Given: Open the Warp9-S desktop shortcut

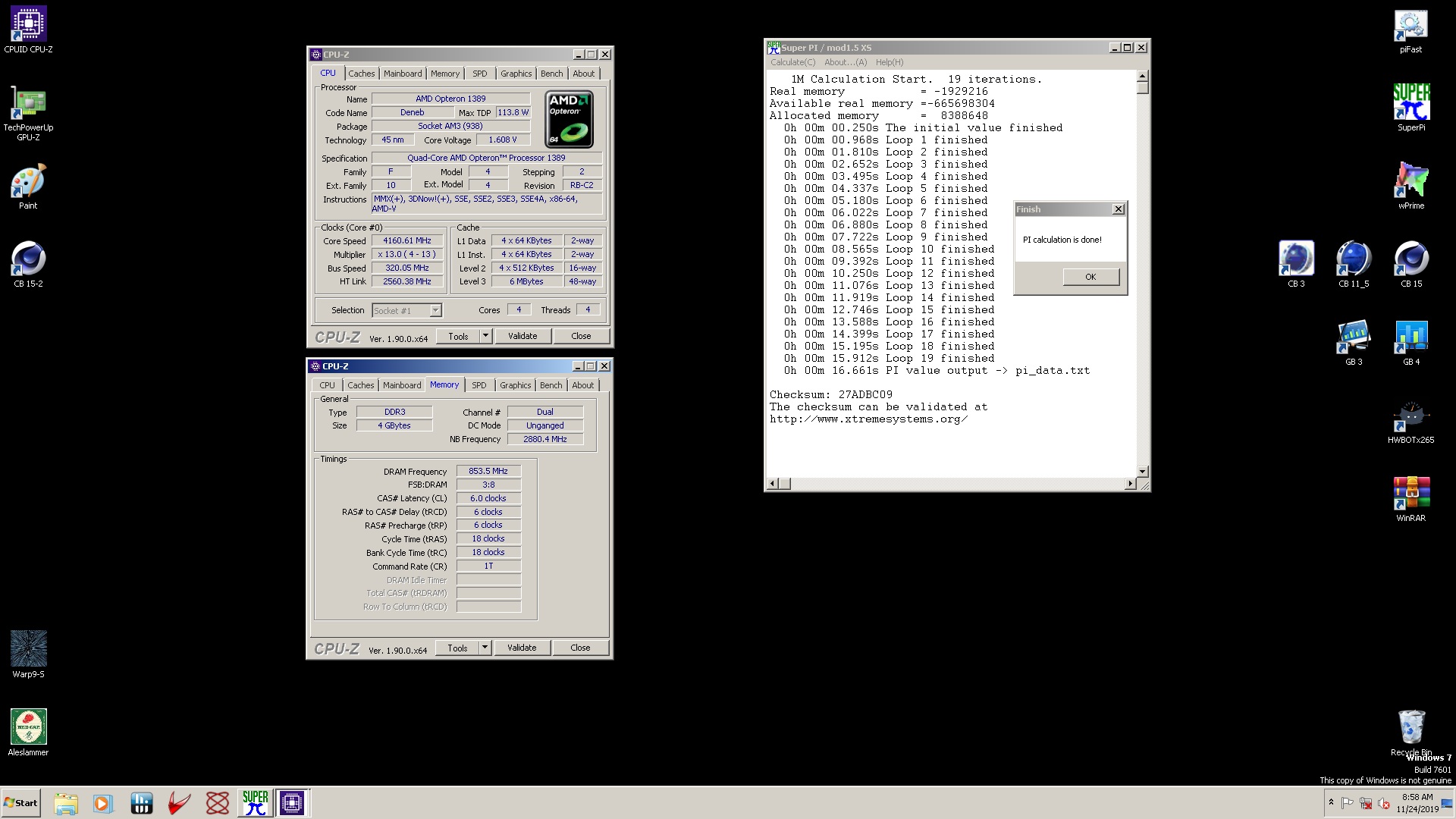Looking at the screenshot, I should 28,654.
